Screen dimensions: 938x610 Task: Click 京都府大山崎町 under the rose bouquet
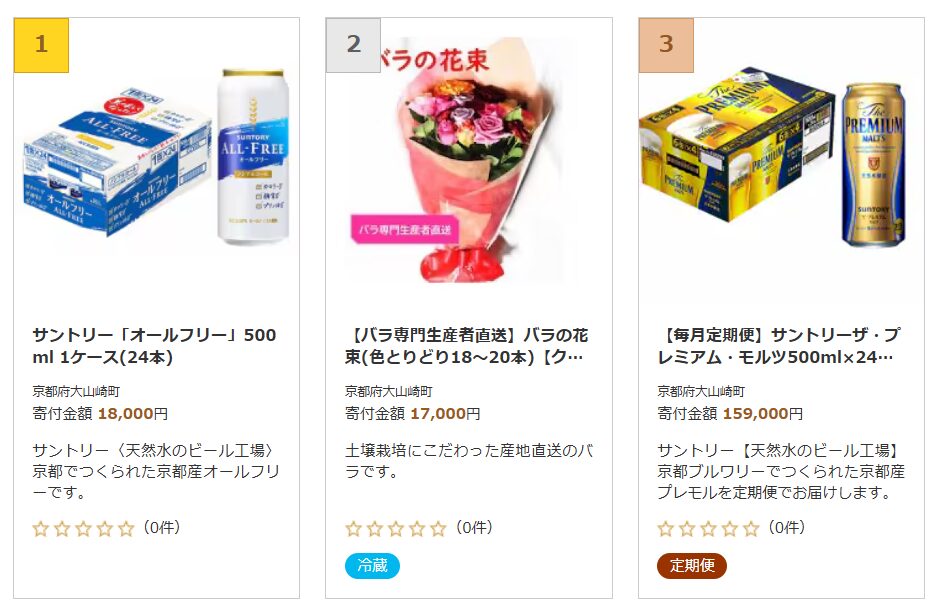[x=388, y=391]
